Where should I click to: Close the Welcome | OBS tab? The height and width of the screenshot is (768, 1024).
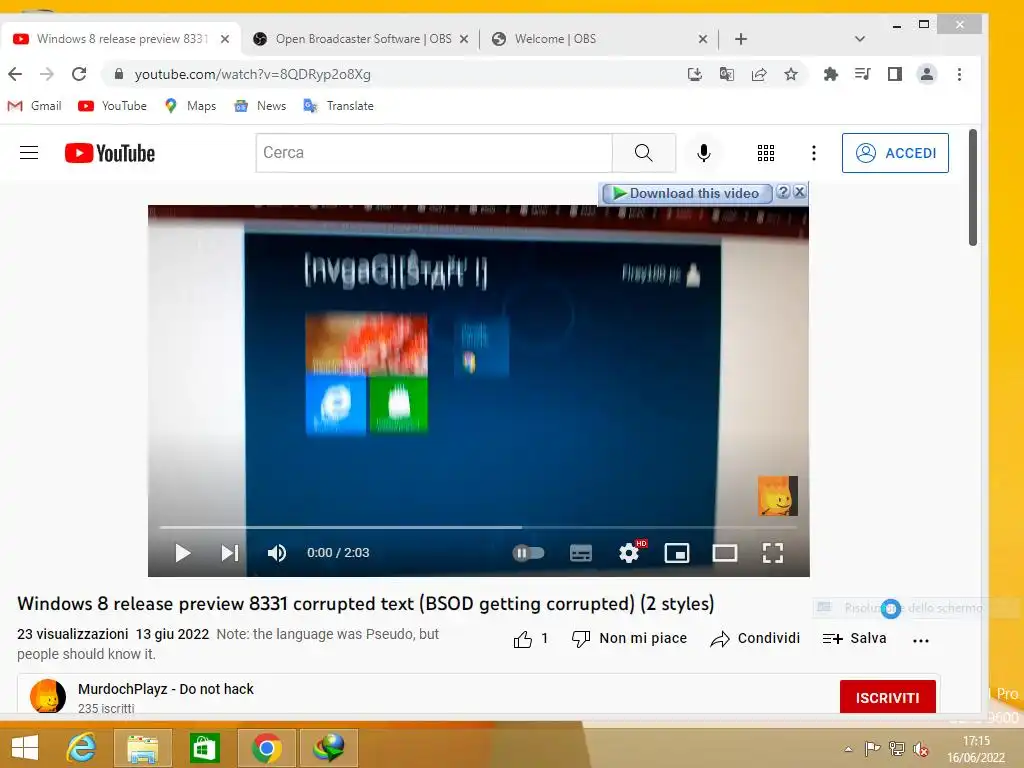pos(703,39)
